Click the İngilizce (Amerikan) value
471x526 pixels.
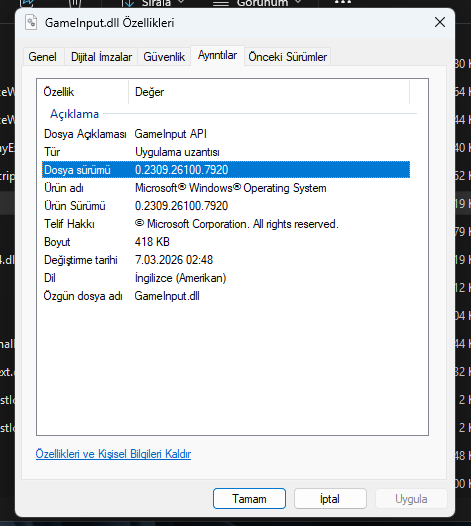pos(180,278)
